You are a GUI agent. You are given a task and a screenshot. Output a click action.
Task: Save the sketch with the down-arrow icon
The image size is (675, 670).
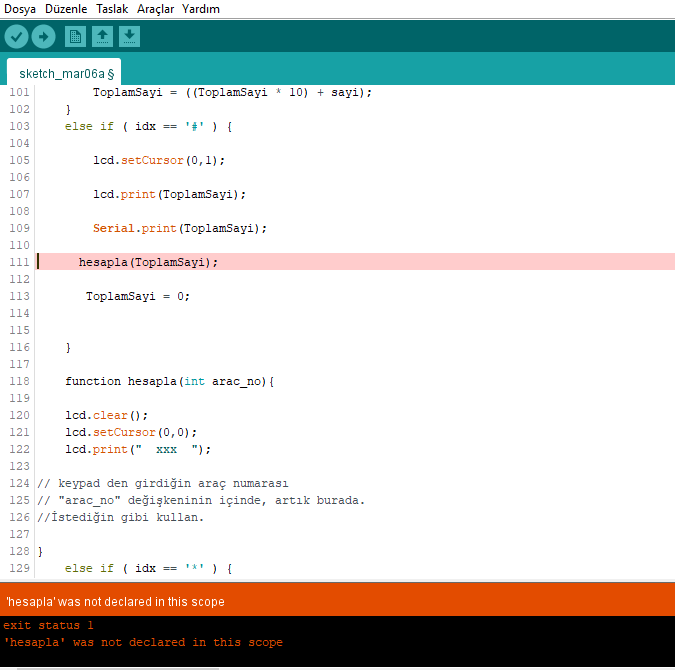tap(129, 37)
